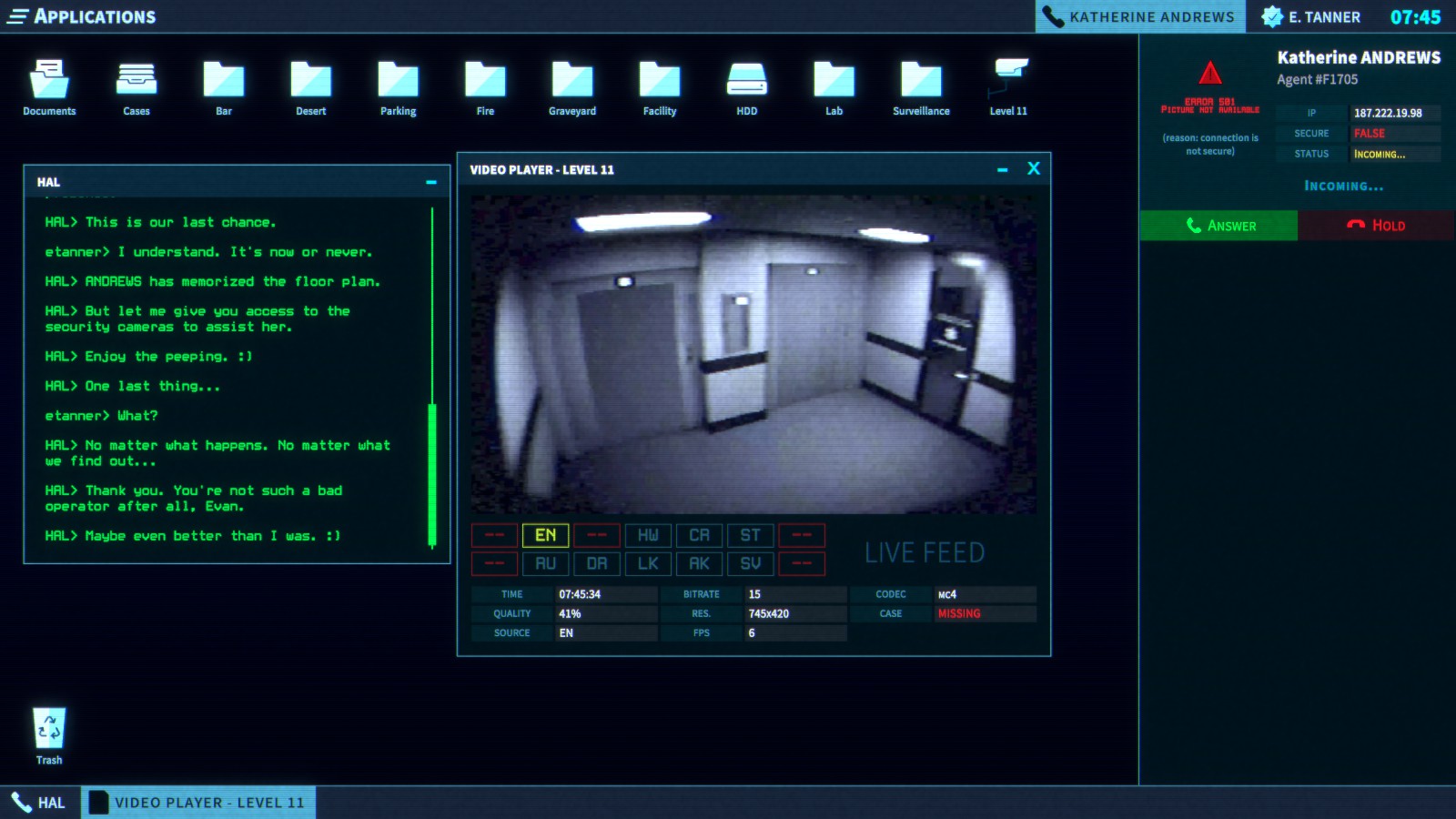Open the Applications menu
This screenshot has width=1456, height=819.
pos(82,15)
